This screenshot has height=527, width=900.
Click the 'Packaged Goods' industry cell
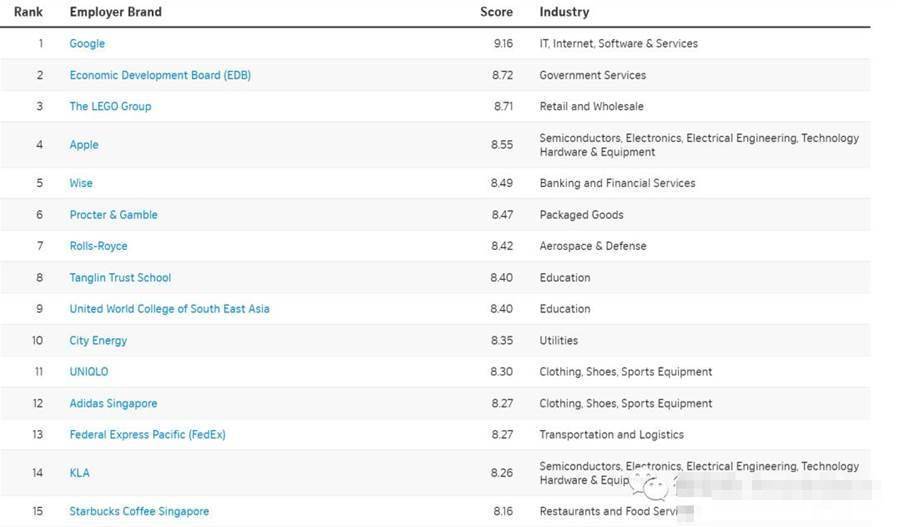(581, 215)
